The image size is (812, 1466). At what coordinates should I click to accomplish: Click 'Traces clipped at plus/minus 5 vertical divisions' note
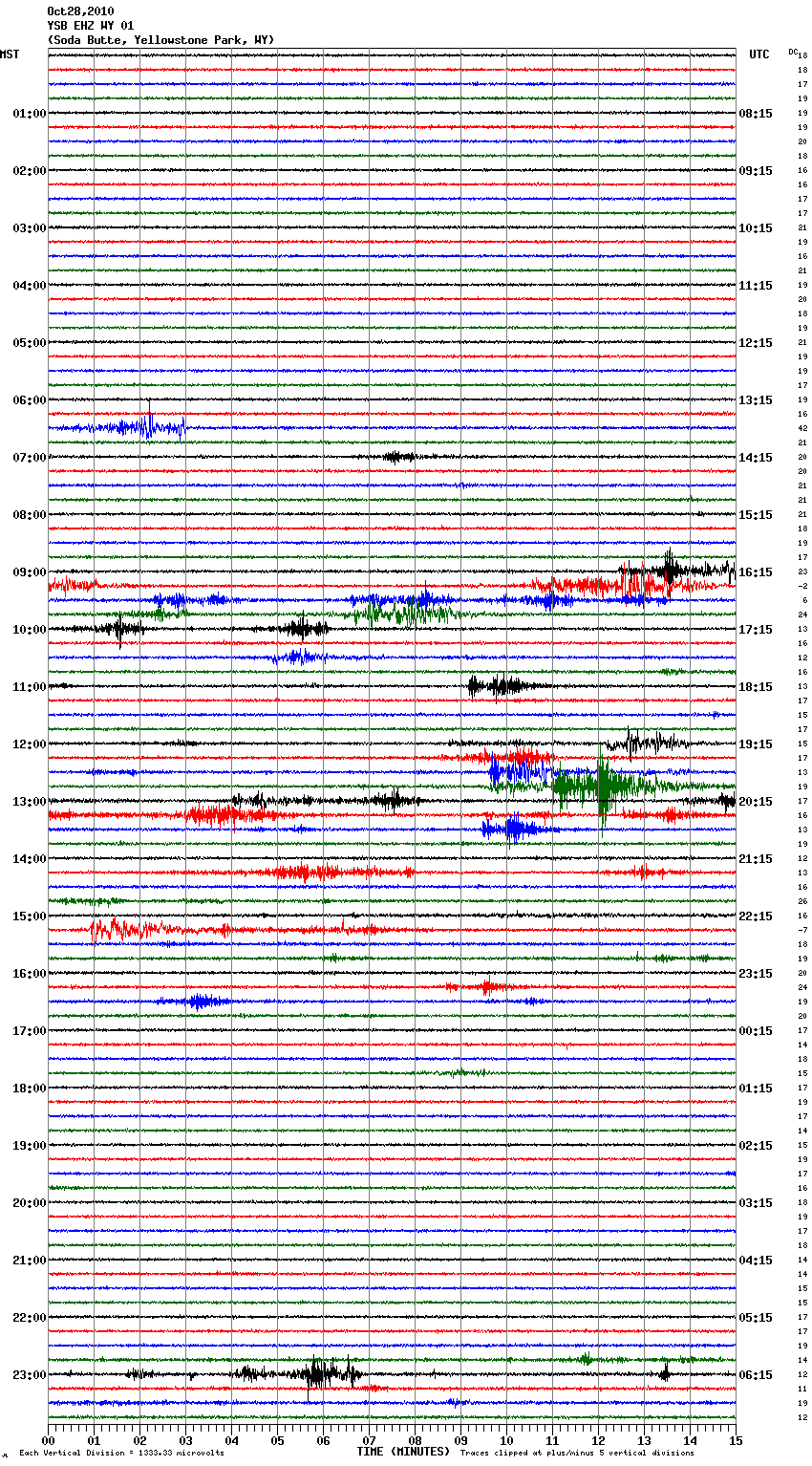pyautogui.click(x=577, y=1454)
